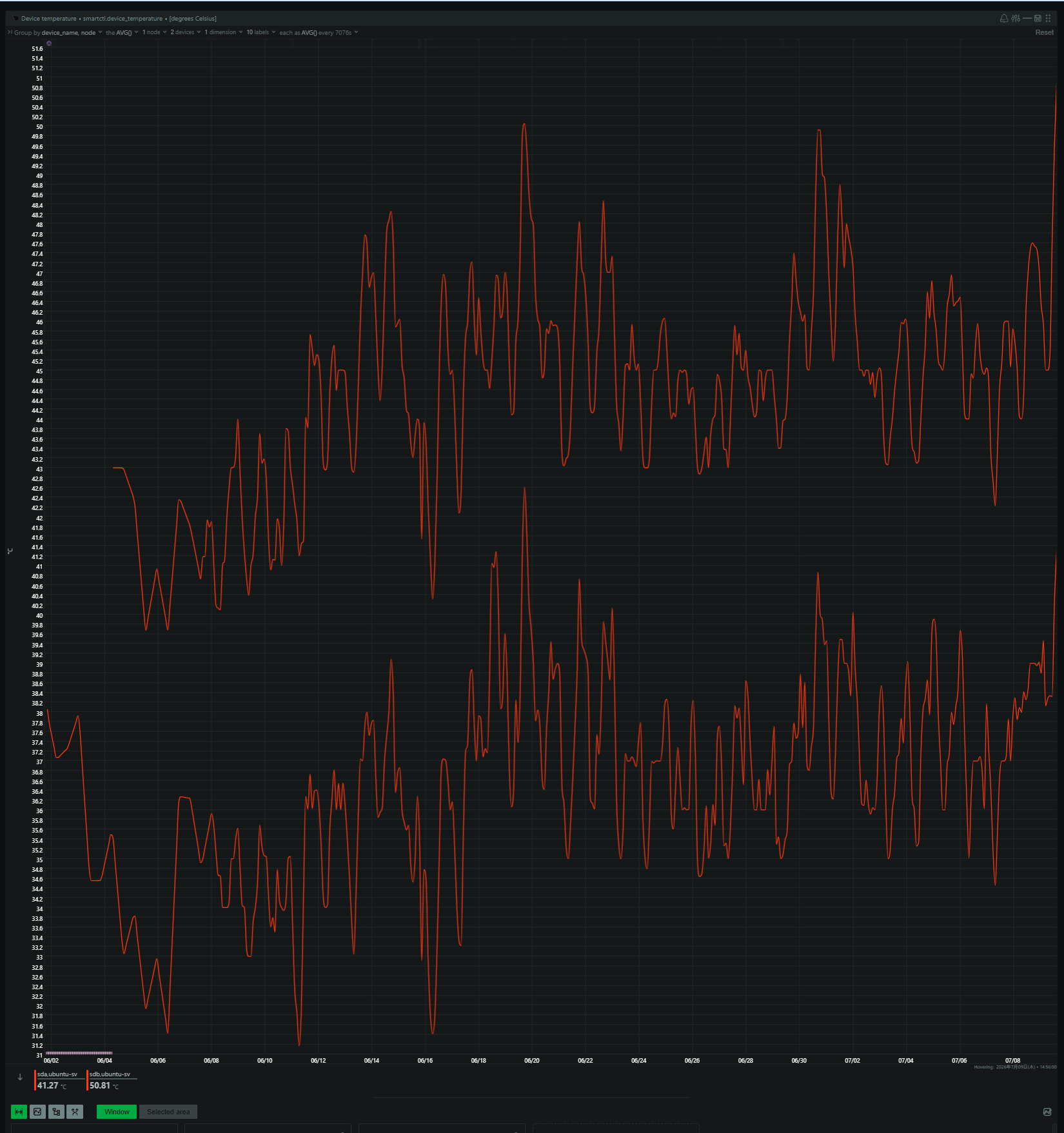Select the hierarchy tree view icon
Screen dimensions: 1064x1133
[x=56, y=1112]
